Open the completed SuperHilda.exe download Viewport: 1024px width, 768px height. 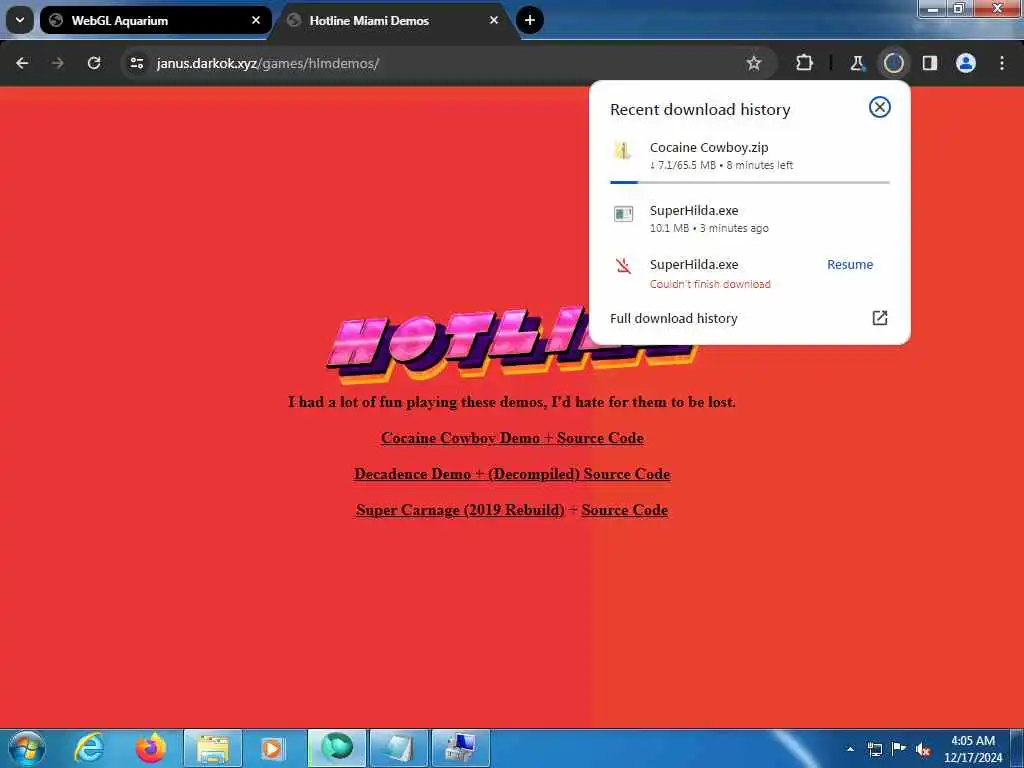click(x=749, y=219)
